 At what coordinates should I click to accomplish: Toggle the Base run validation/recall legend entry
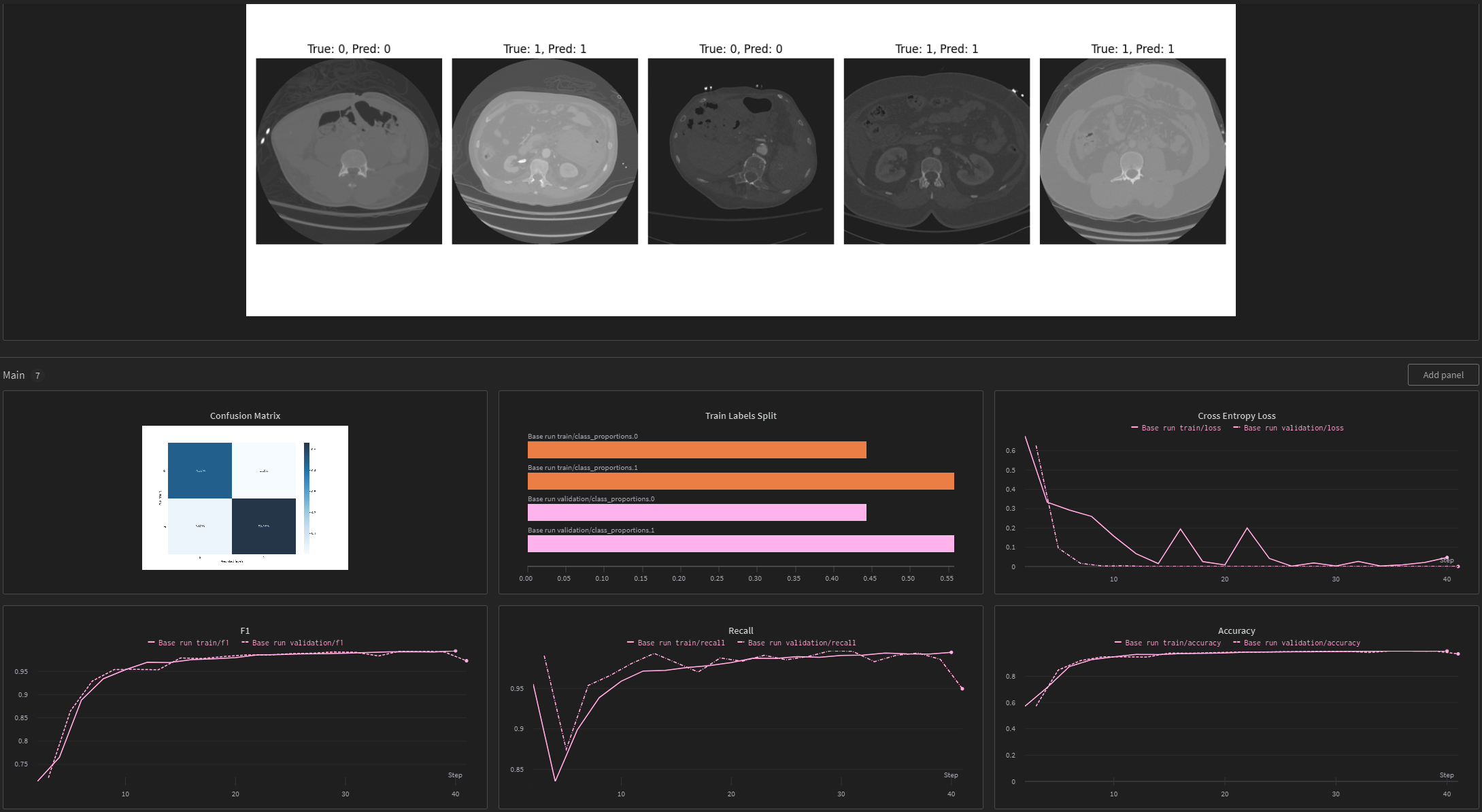796,643
